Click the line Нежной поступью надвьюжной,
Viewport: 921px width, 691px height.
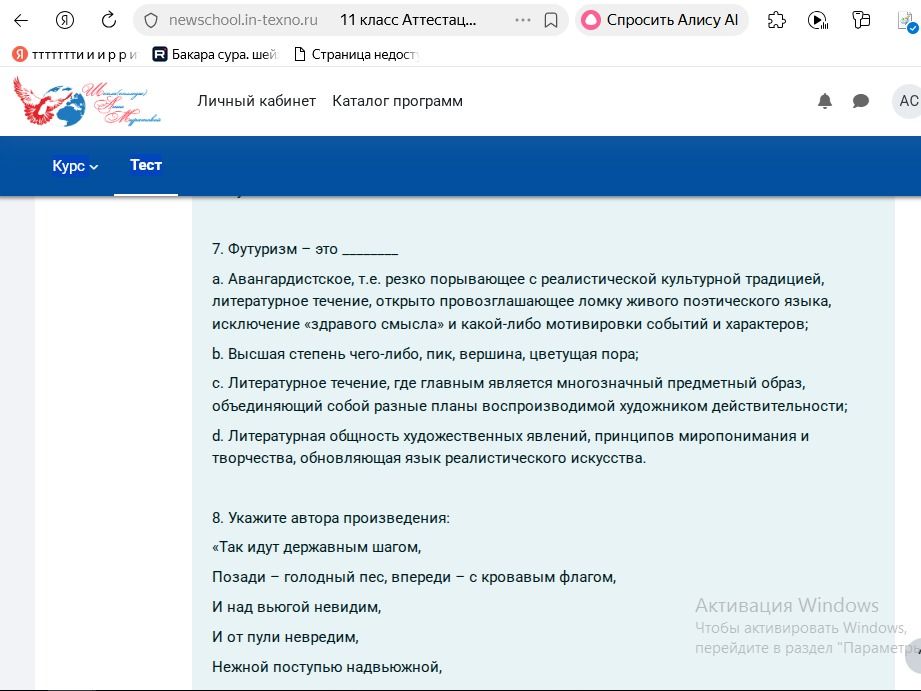click(x=327, y=667)
